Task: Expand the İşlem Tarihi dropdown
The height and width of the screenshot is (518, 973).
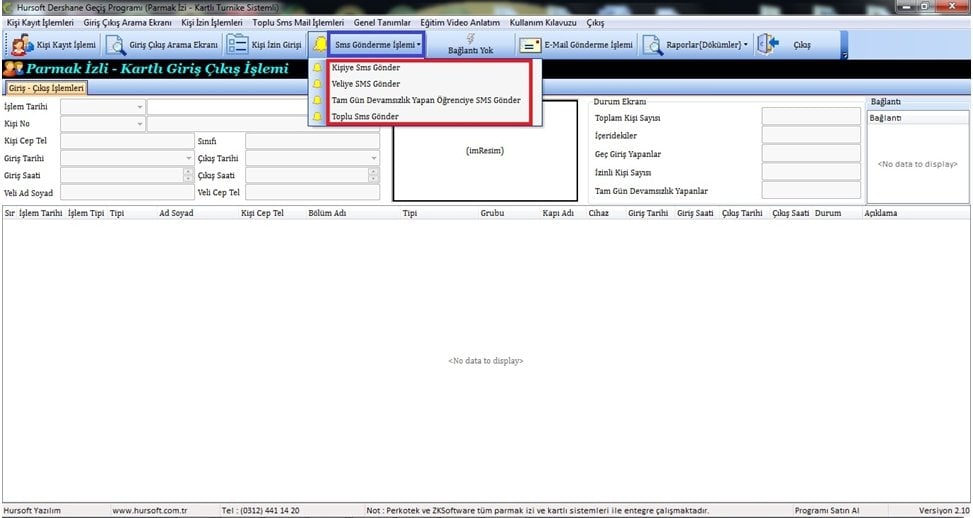Action: pyautogui.click(x=139, y=107)
